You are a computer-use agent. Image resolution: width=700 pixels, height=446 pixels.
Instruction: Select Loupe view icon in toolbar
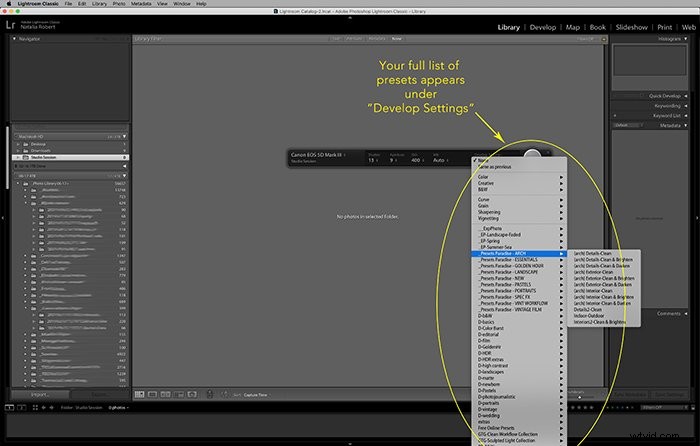click(x=152, y=394)
